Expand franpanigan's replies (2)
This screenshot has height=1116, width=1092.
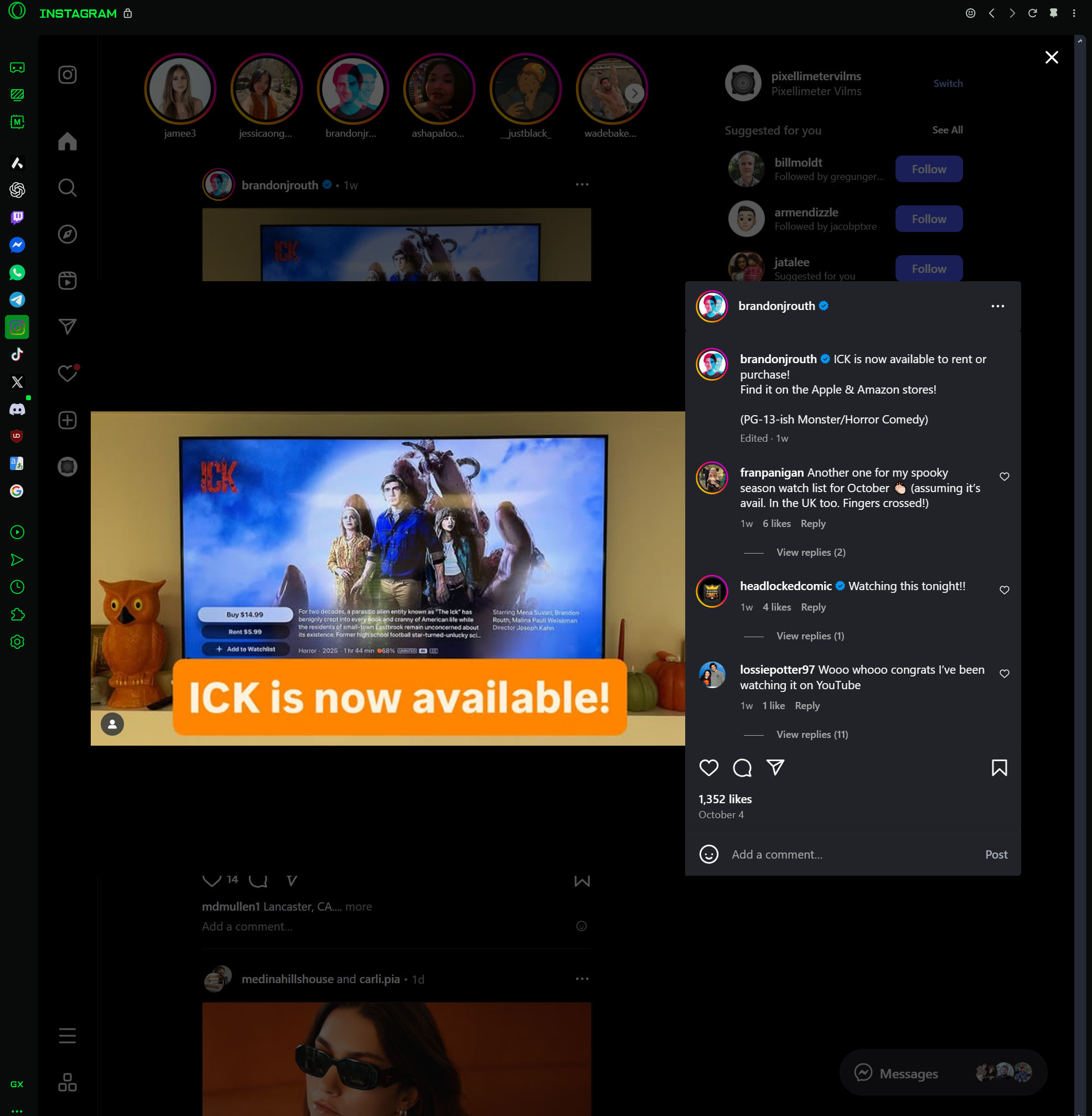[x=810, y=552]
